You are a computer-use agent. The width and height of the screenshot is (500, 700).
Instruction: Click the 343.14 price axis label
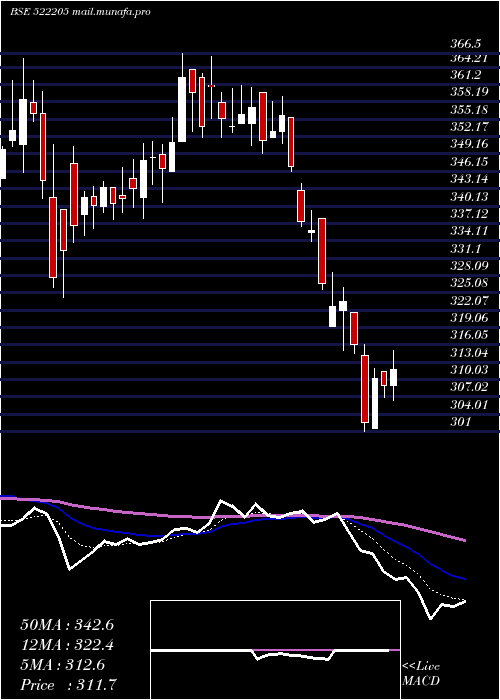click(468, 179)
